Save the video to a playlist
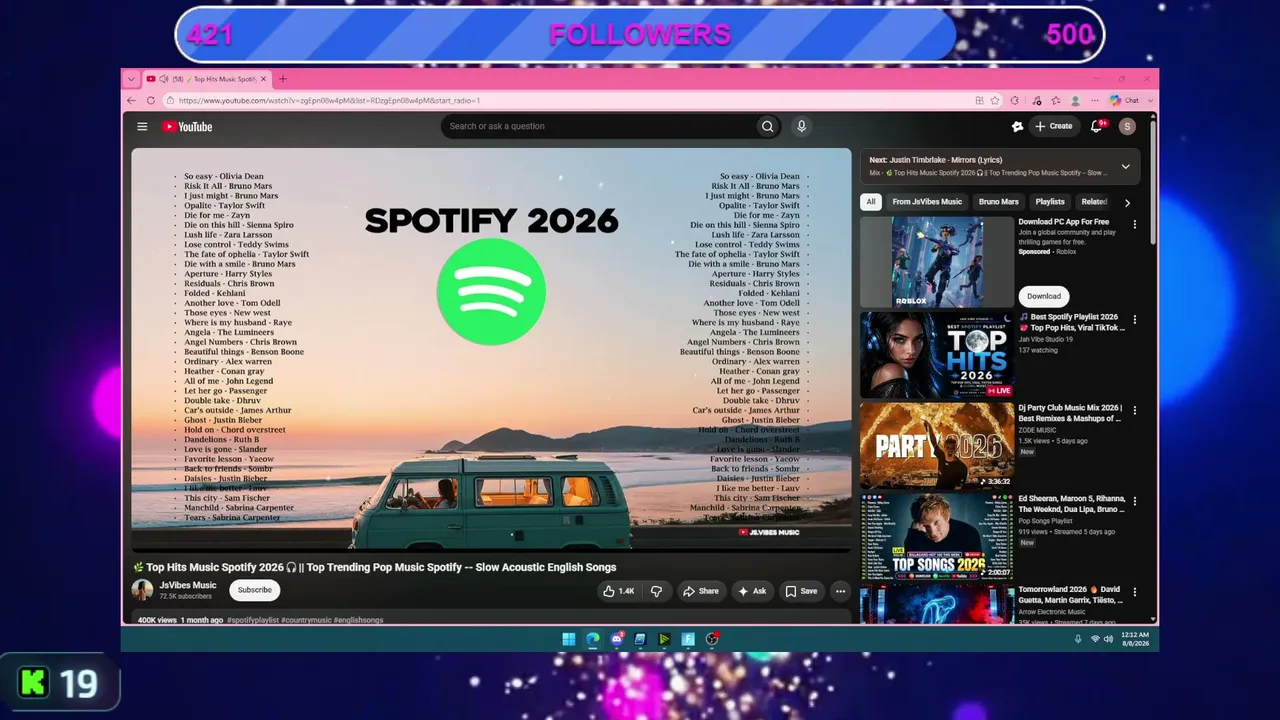The width and height of the screenshot is (1280, 720). tap(801, 591)
